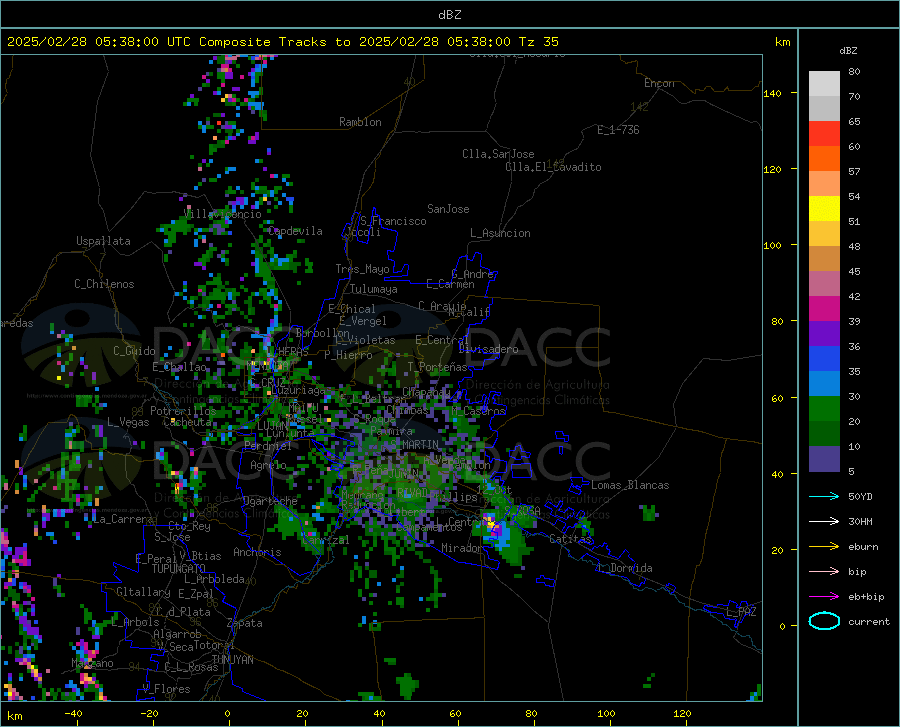Image resolution: width=900 pixels, height=727 pixels.
Task: Click the cyan 50YD arrow legend icon
Action: [824, 496]
